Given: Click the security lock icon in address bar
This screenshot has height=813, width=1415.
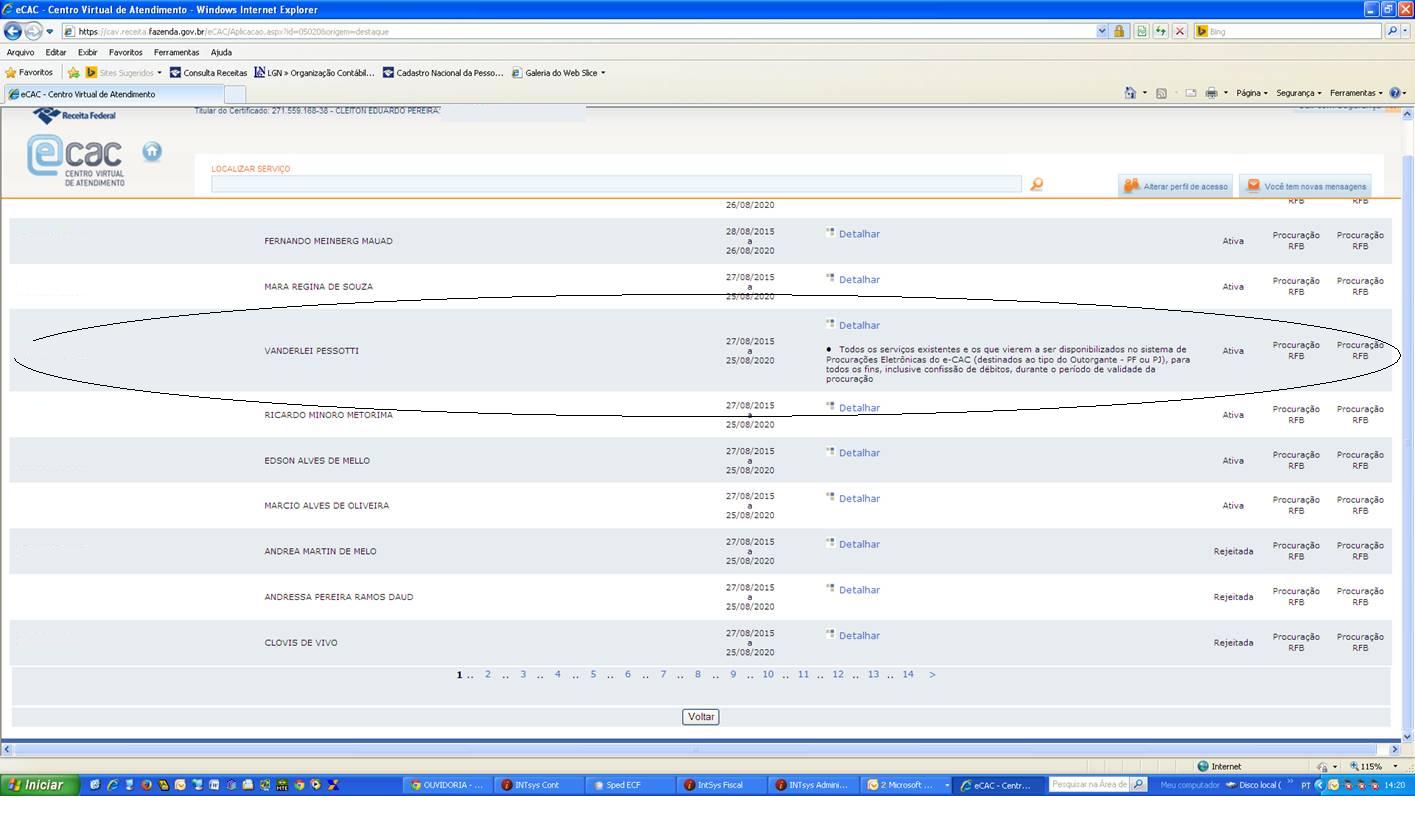Looking at the screenshot, I should 1119,31.
